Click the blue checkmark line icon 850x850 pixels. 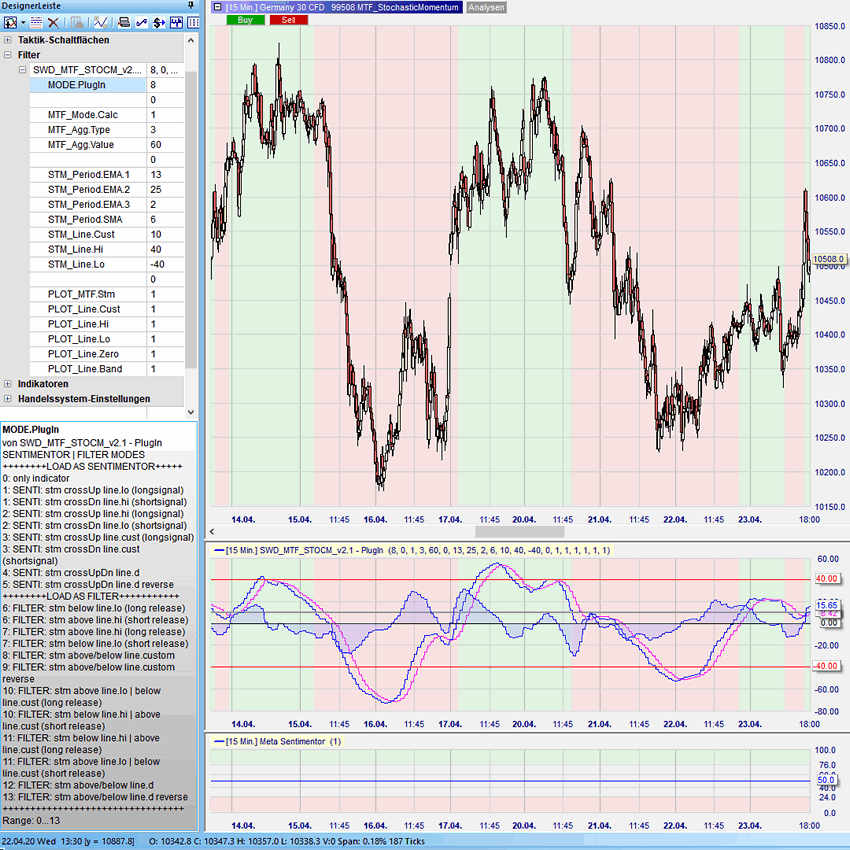(141, 22)
